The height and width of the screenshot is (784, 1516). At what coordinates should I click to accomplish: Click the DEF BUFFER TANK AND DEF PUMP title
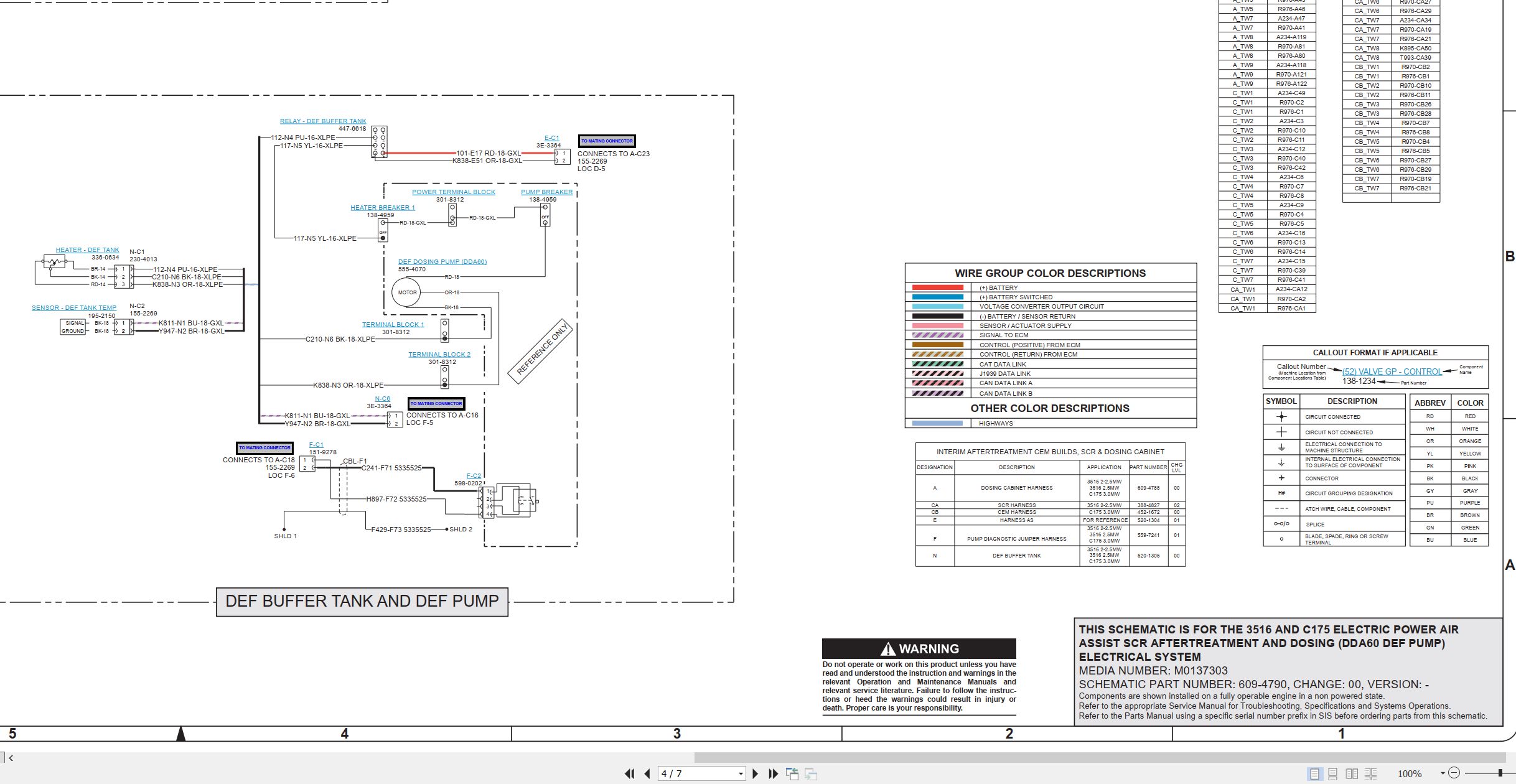362,602
